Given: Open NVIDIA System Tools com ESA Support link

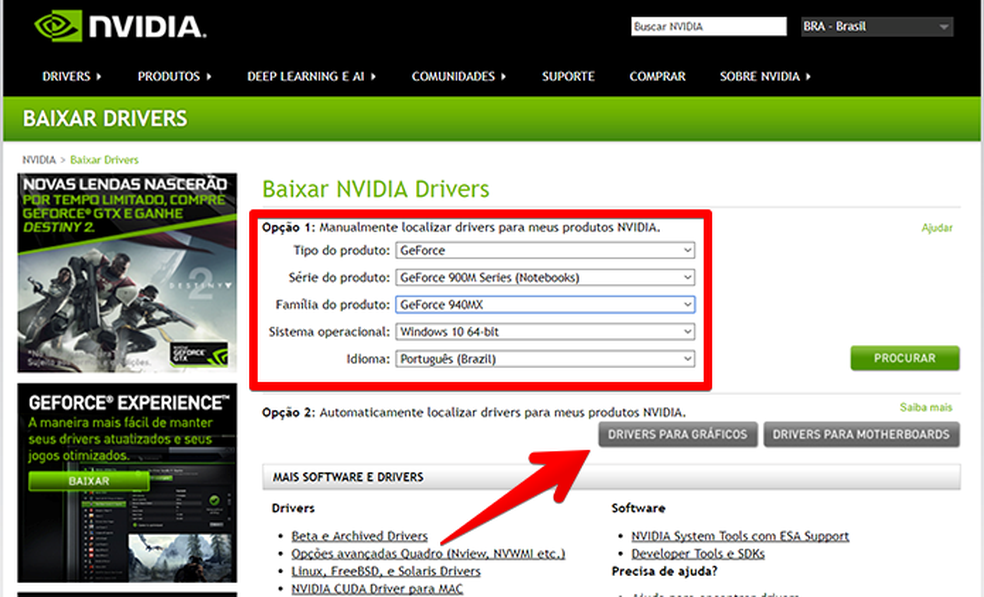Looking at the screenshot, I should click(740, 536).
